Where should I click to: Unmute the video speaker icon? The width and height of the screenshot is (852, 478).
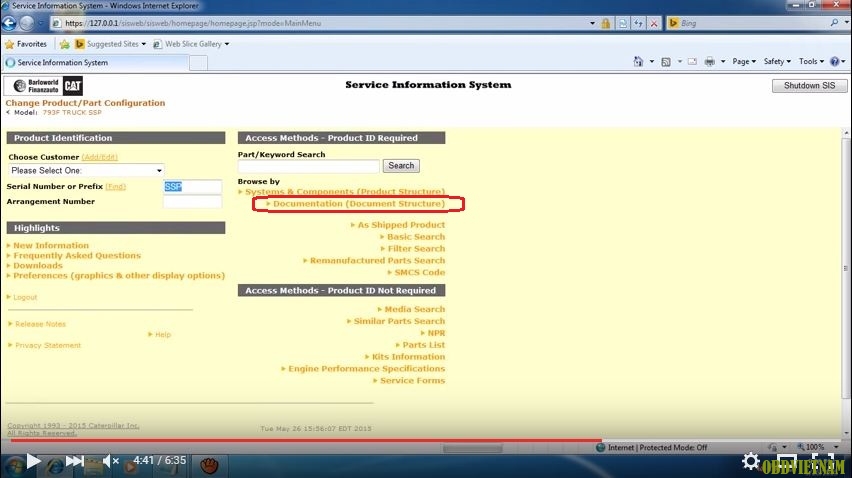[111, 461]
